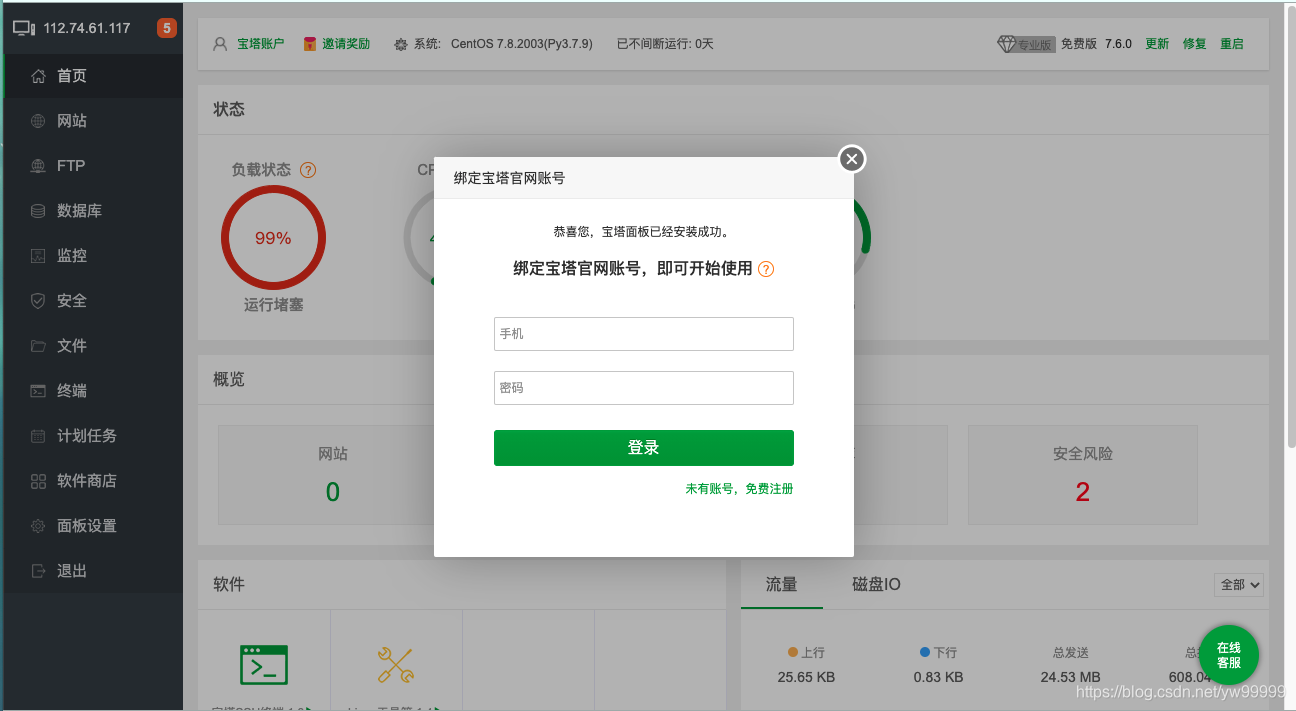
Task: Open the 安全 security sidebar item
Action: tap(93, 301)
